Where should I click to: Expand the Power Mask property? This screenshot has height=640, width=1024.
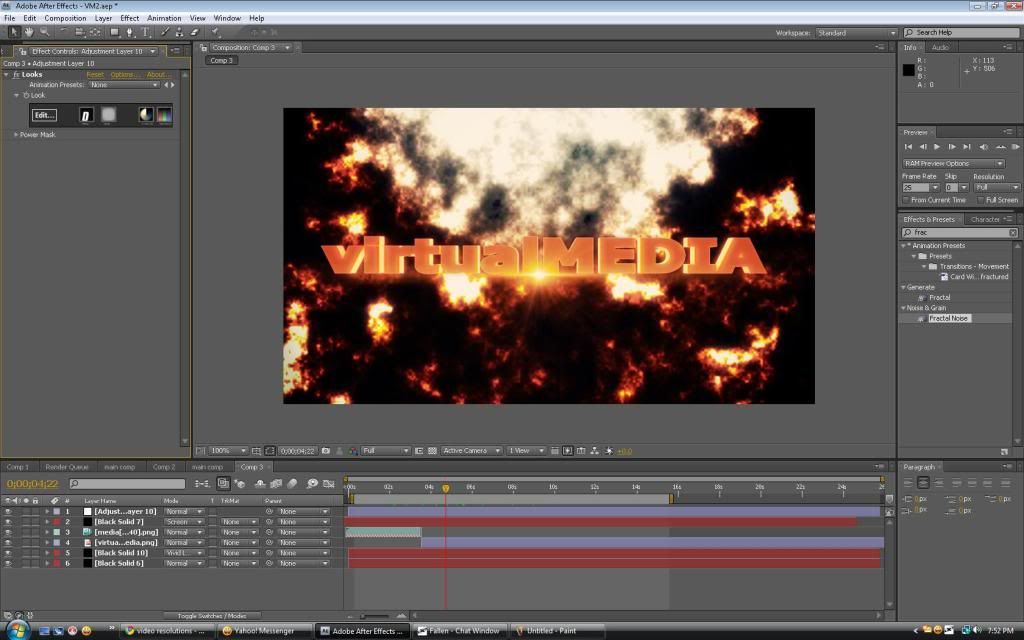(x=16, y=134)
